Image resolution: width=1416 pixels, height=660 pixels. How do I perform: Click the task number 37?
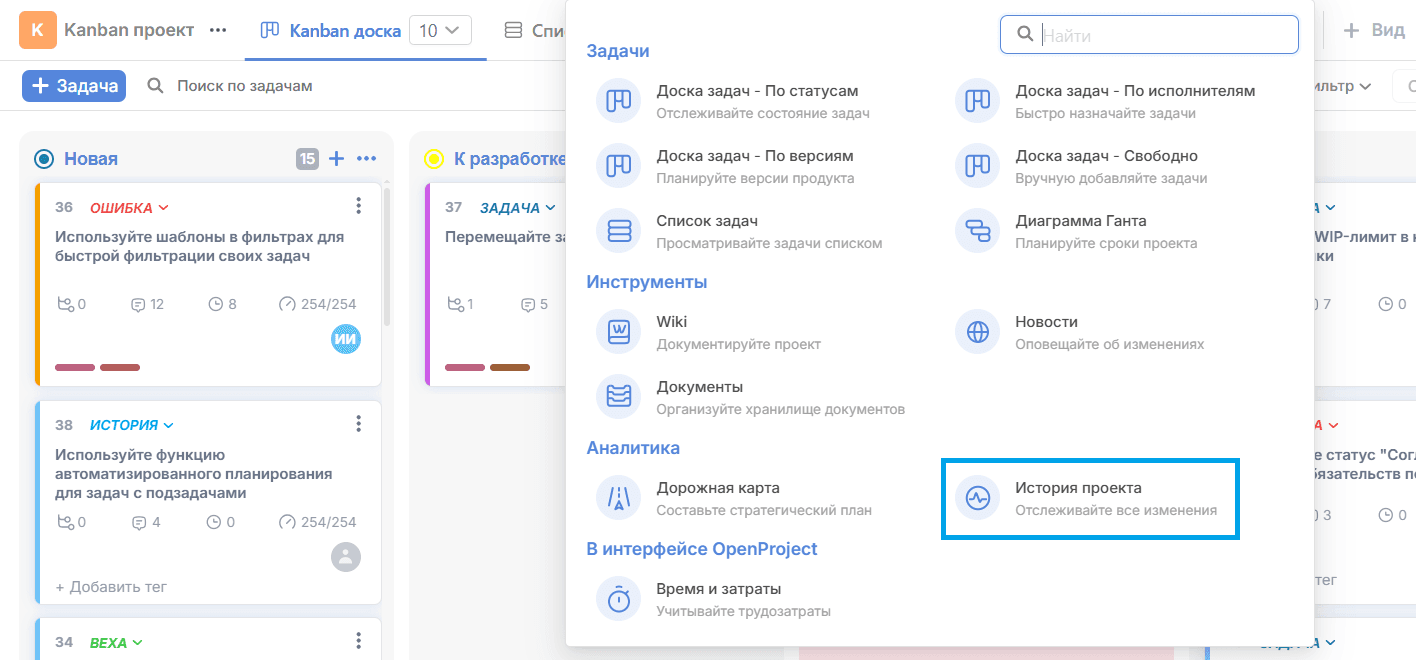[x=454, y=208]
